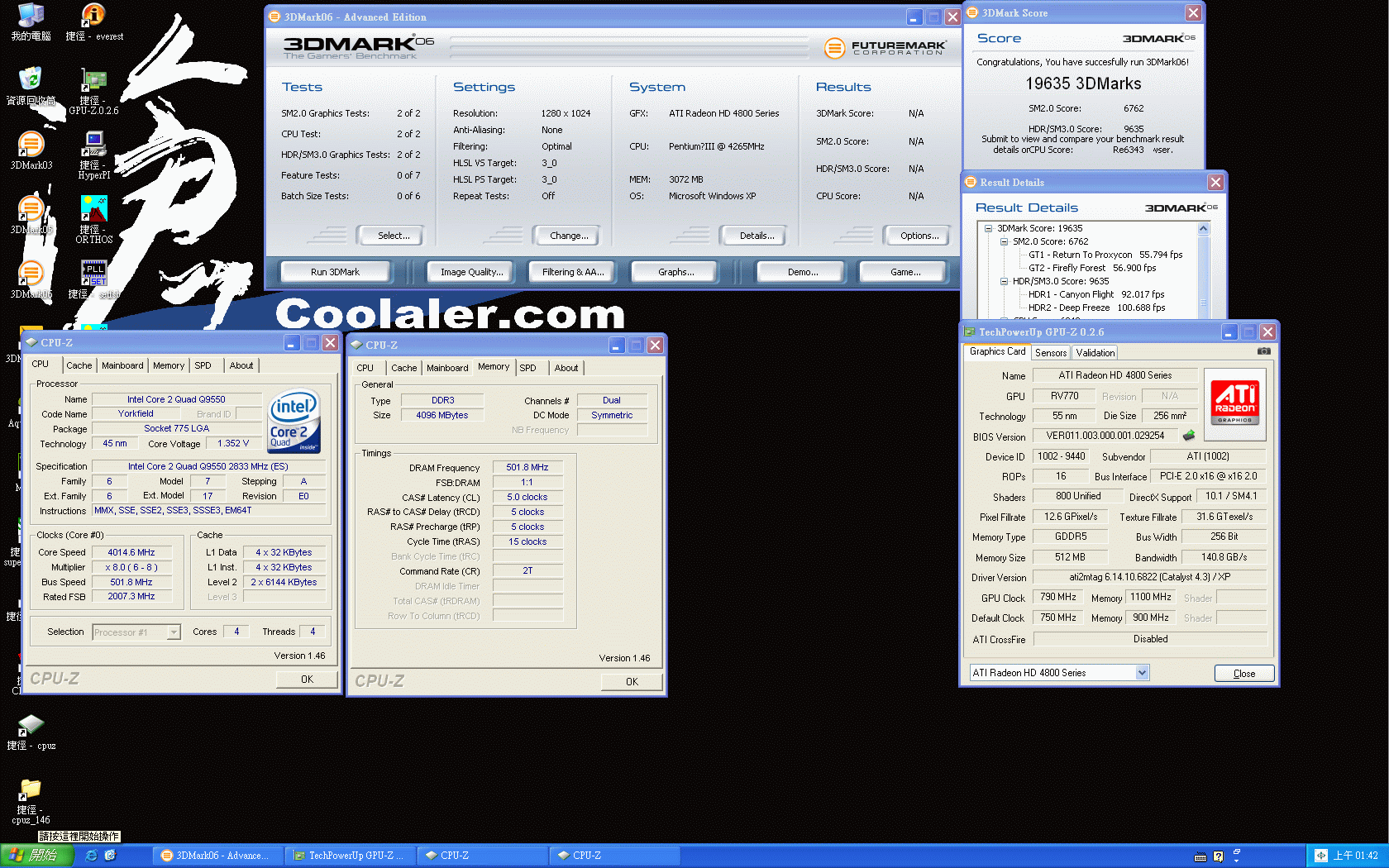Click the Demo... button
This screenshot has width=1389, height=868.
[803, 272]
